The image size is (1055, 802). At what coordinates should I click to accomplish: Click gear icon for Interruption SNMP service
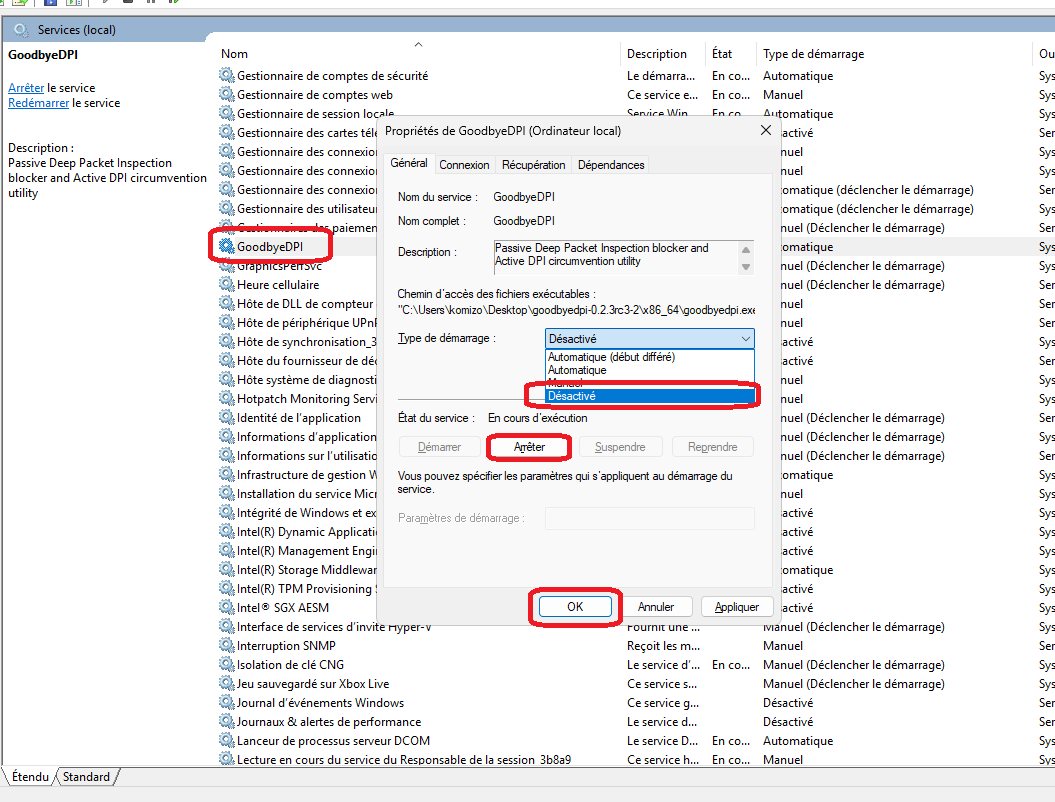coord(227,646)
